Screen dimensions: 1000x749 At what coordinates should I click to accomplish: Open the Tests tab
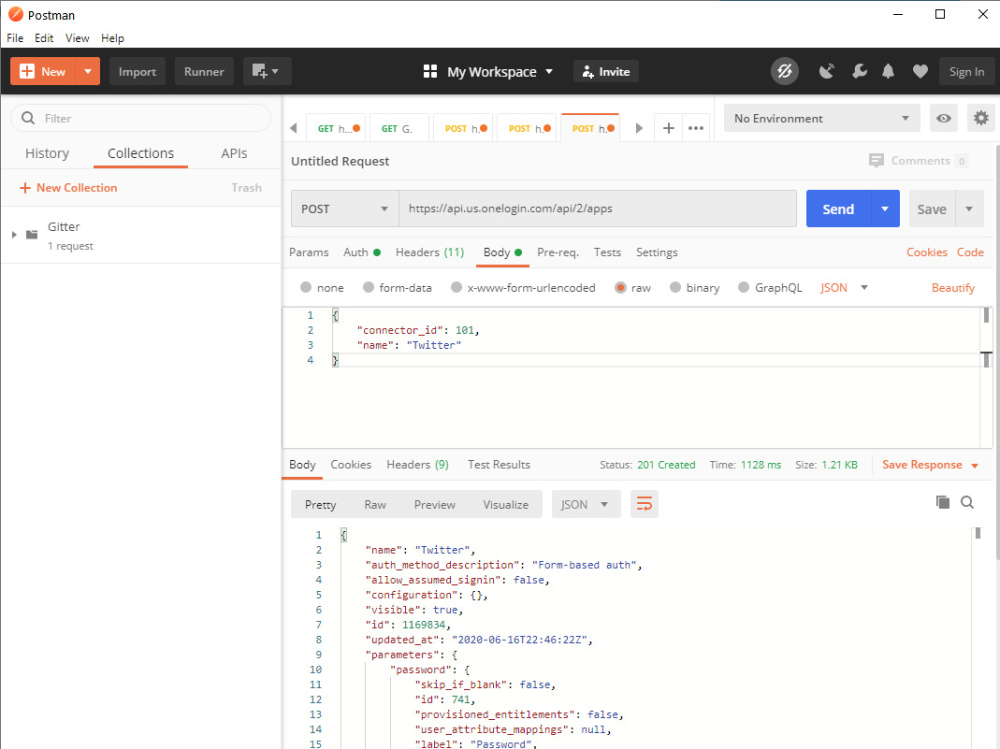pyautogui.click(x=607, y=252)
